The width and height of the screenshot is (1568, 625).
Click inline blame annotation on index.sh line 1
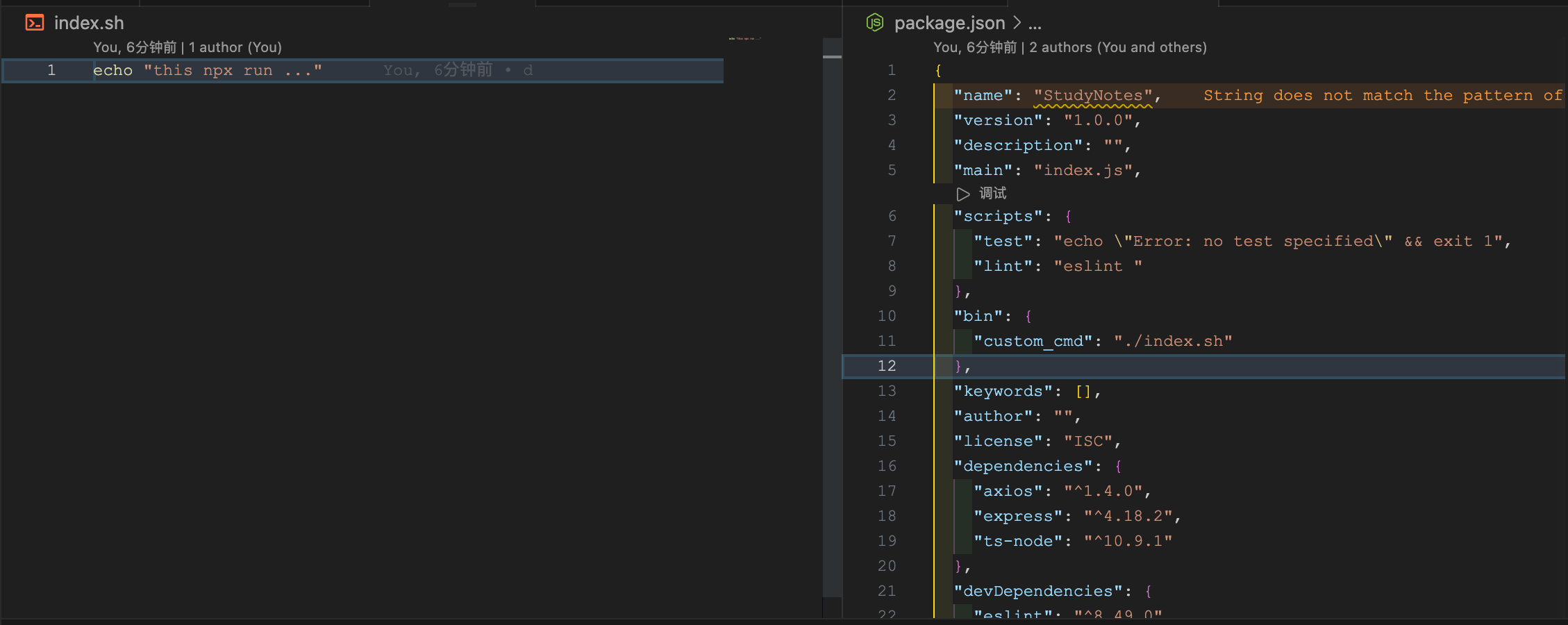point(458,70)
